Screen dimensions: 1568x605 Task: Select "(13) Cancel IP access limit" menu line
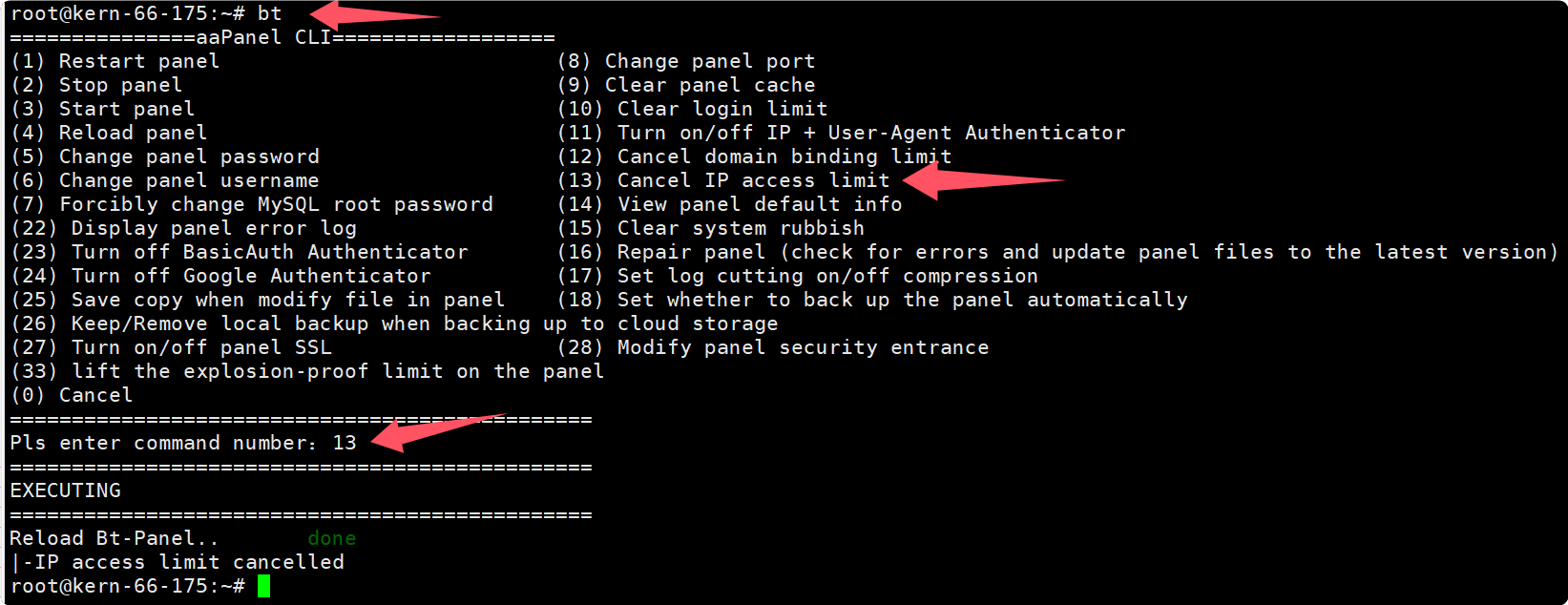coord(723,180)
